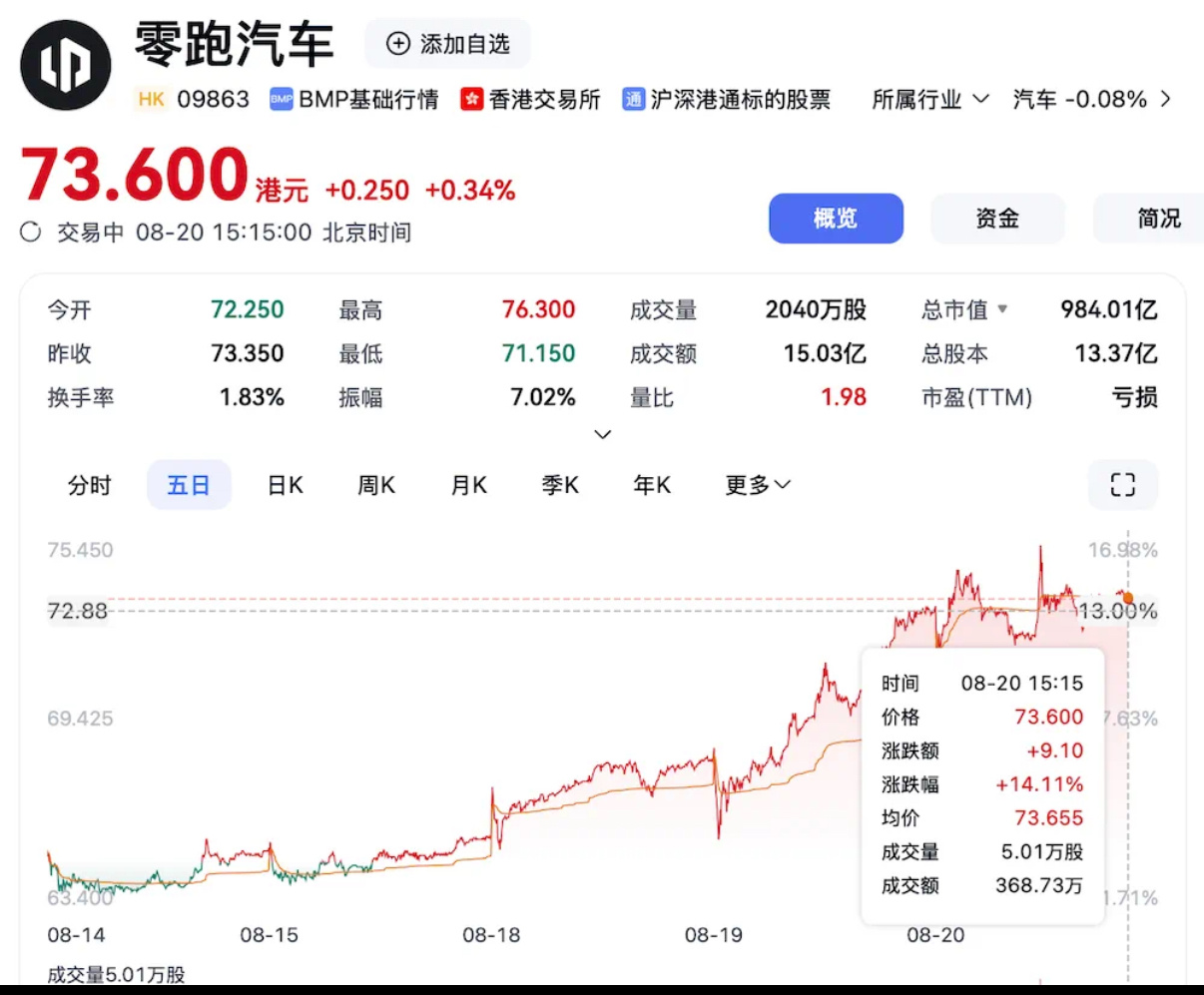
Task: Click the 通 connect-stock icon
Action: tap(633, 99)
